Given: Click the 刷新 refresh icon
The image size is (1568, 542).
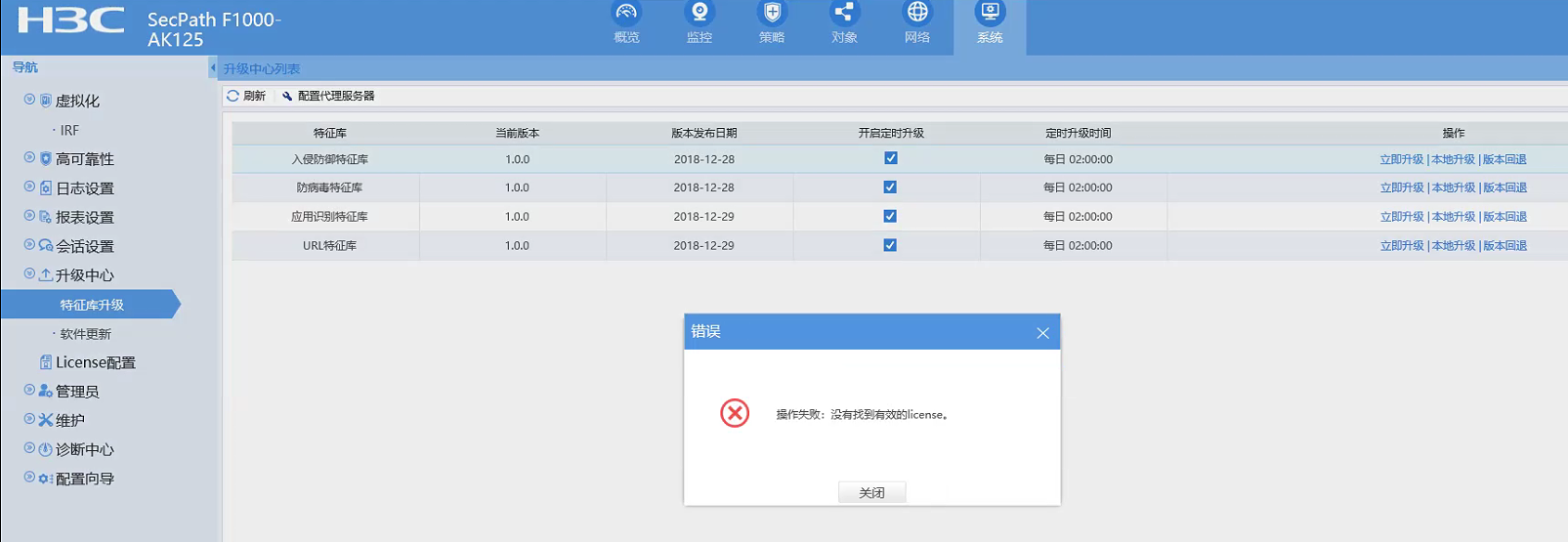Looking at the screenshot, I should pyautogui.click(x=233, y=96).
